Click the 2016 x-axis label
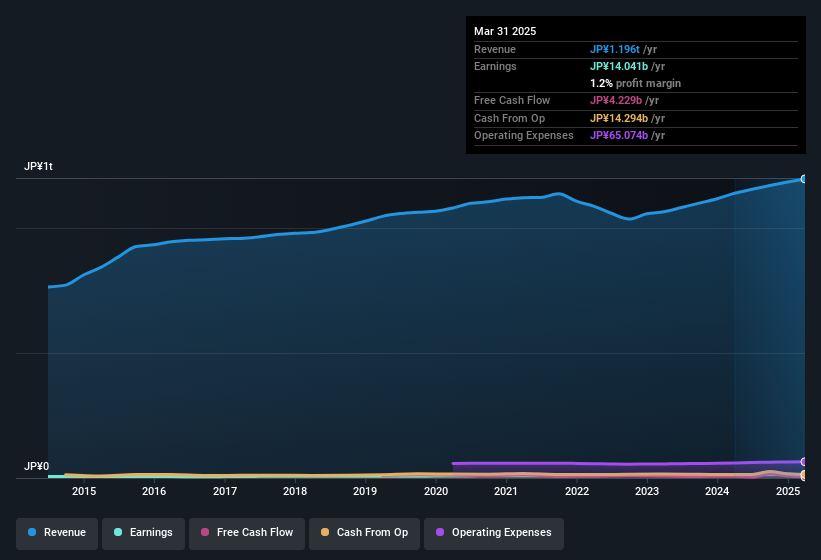The image size is (821, 560). [154, 491]
